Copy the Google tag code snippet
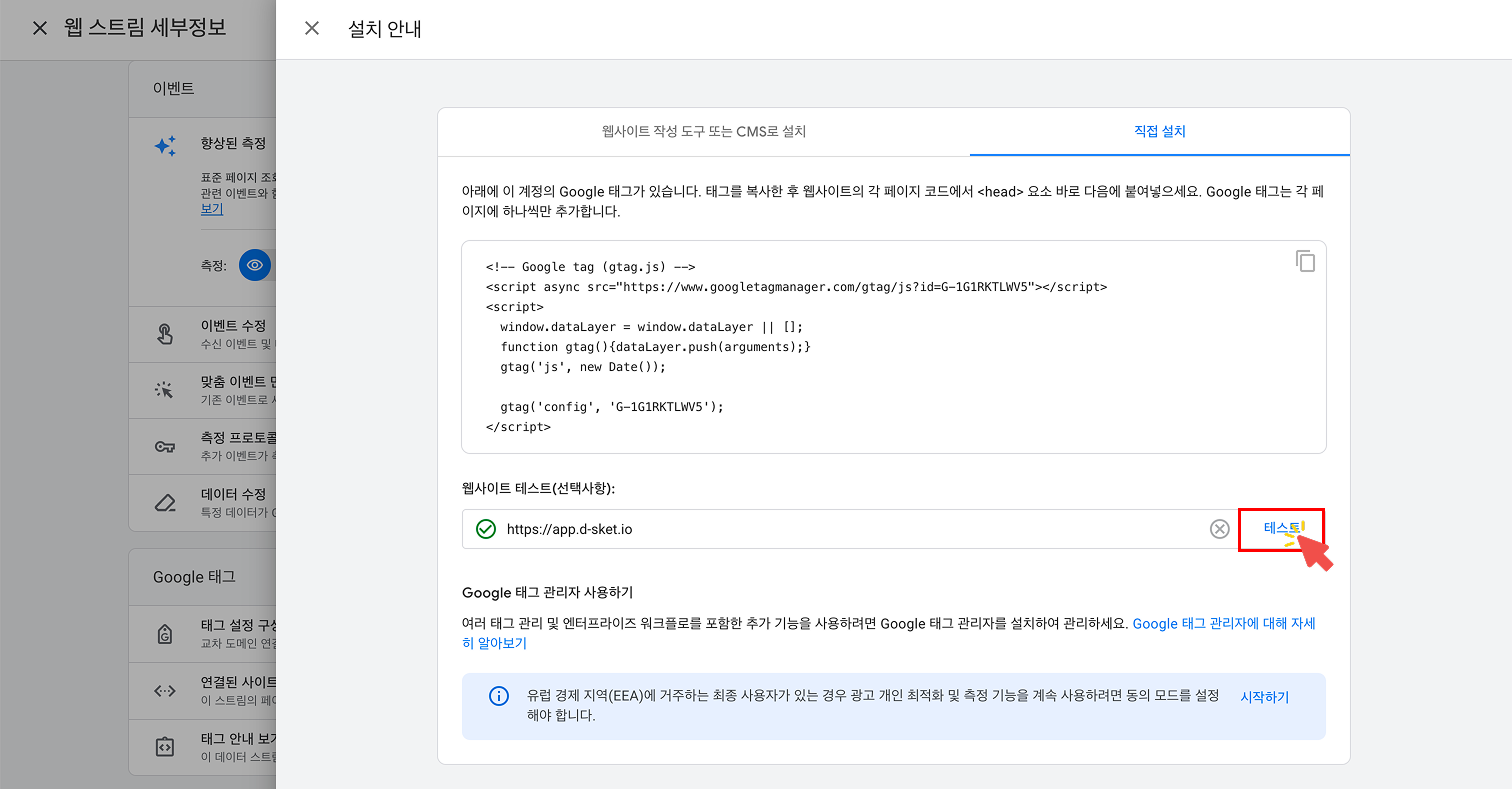The height and width of the screenshot is (789, 1512). click(1306, 261)
